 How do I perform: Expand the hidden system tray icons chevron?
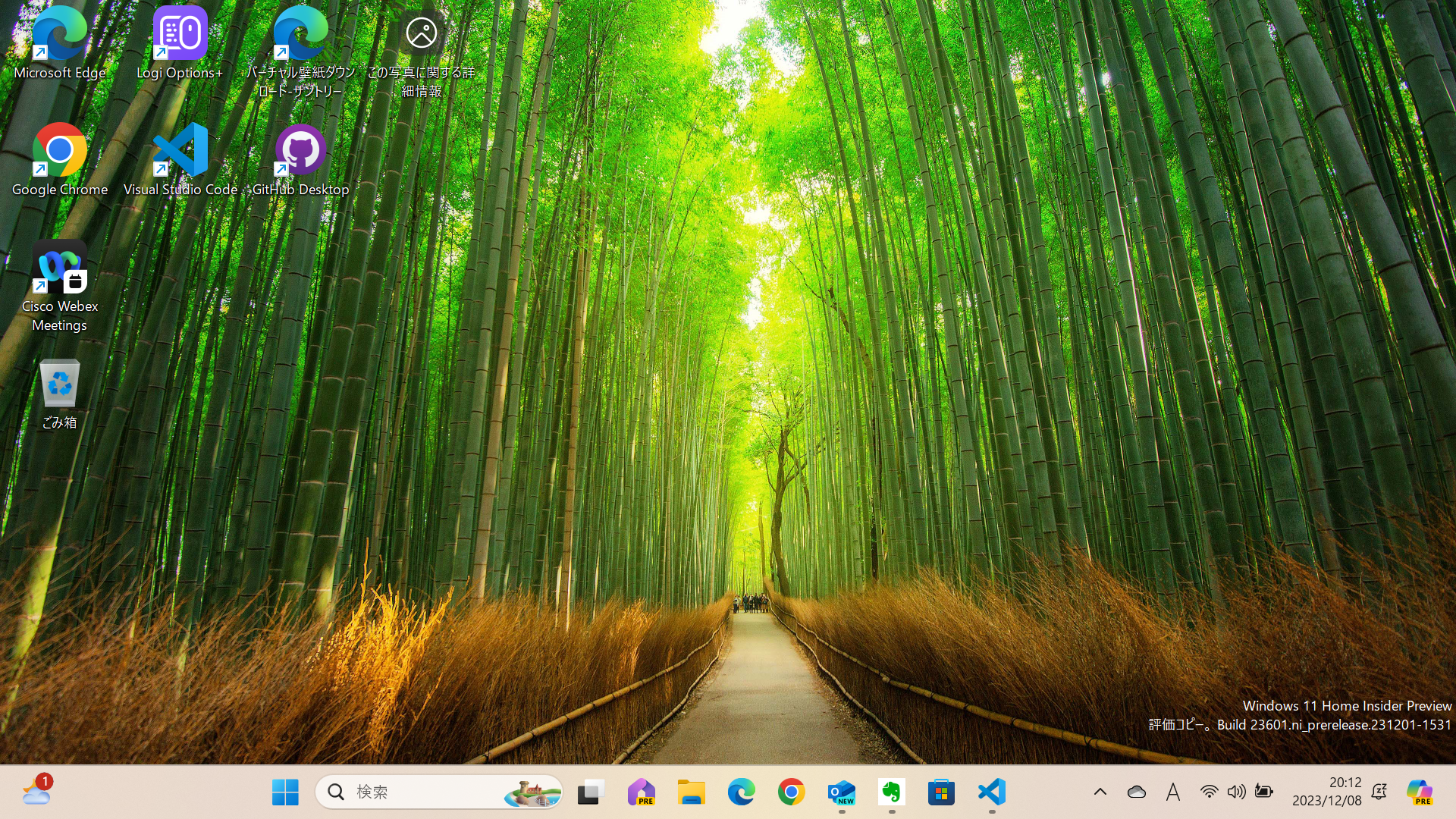(1100, 792)
